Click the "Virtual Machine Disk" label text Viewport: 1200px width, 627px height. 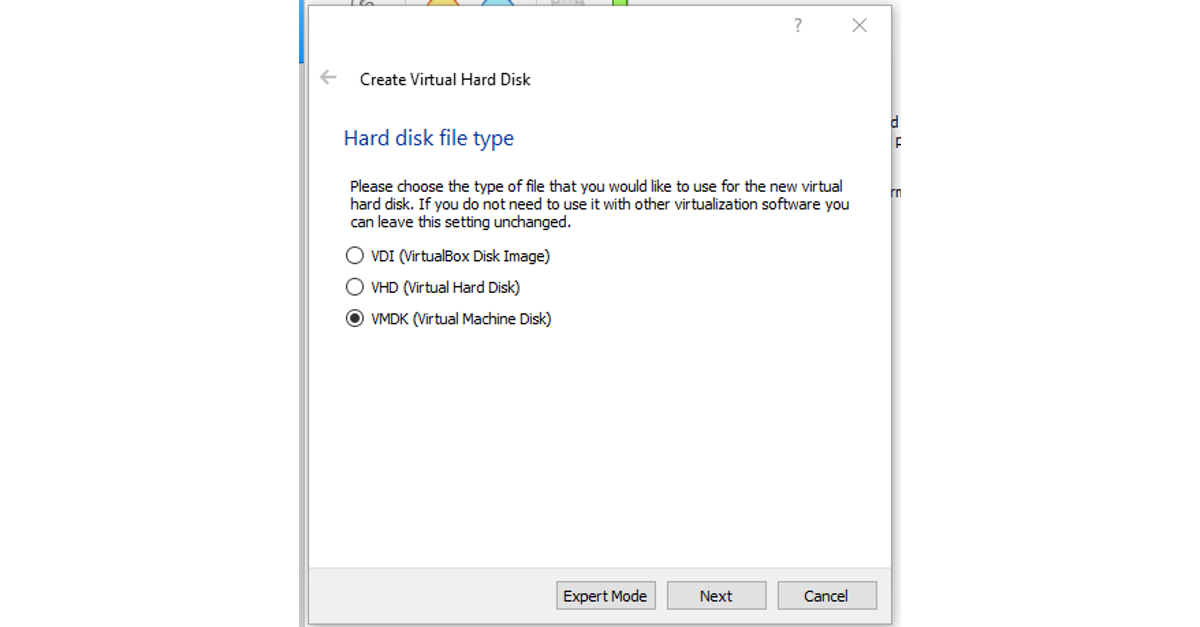(x=479, y=319)
